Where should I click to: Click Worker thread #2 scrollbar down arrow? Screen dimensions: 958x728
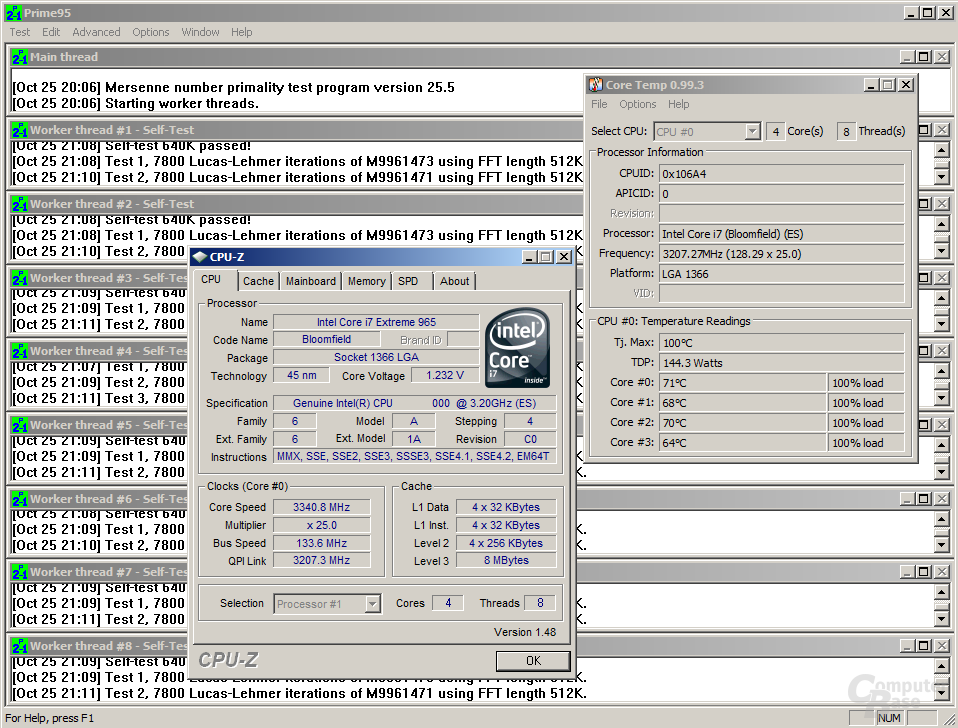click(942, 250)
